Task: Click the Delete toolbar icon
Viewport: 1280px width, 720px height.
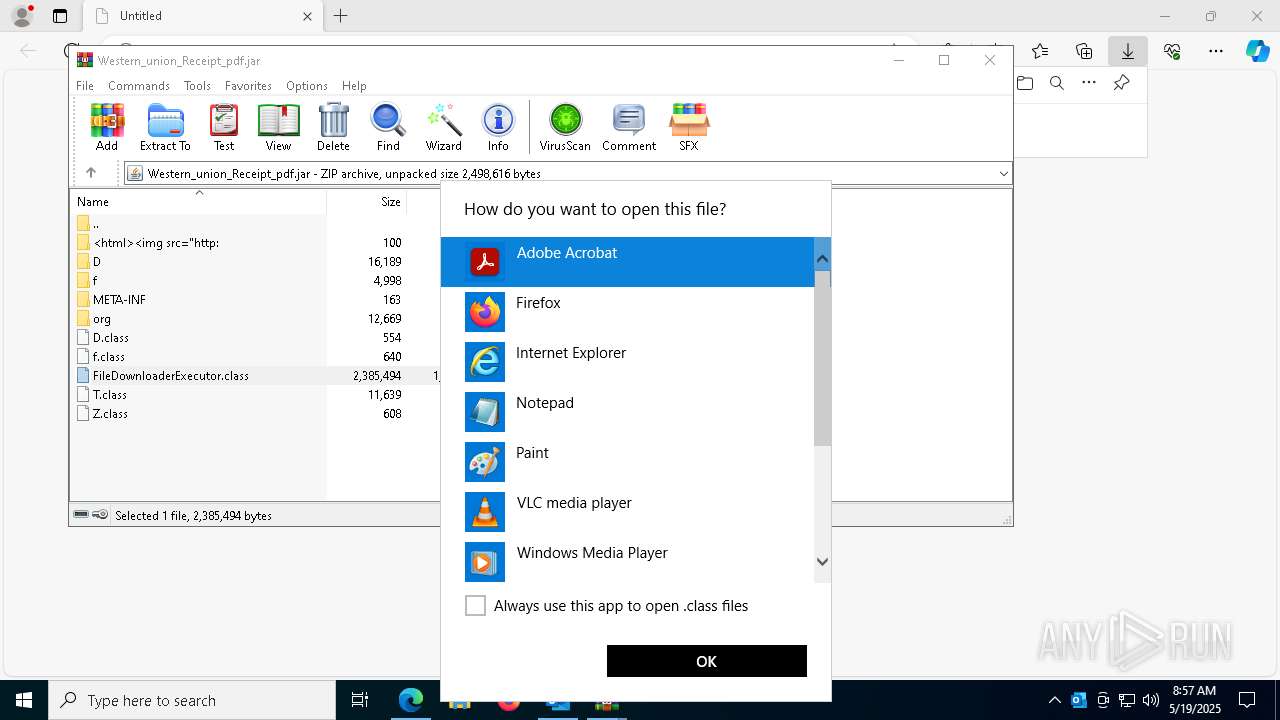Action: tap(333, 127)
